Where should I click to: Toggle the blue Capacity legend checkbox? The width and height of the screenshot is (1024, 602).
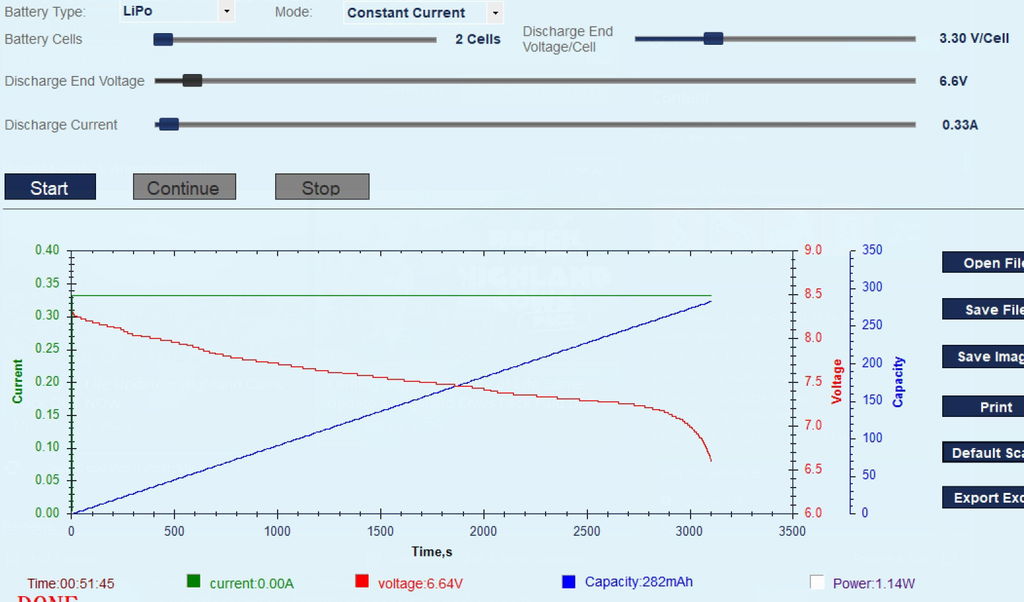pyautogui.click(x=569, y=580)
